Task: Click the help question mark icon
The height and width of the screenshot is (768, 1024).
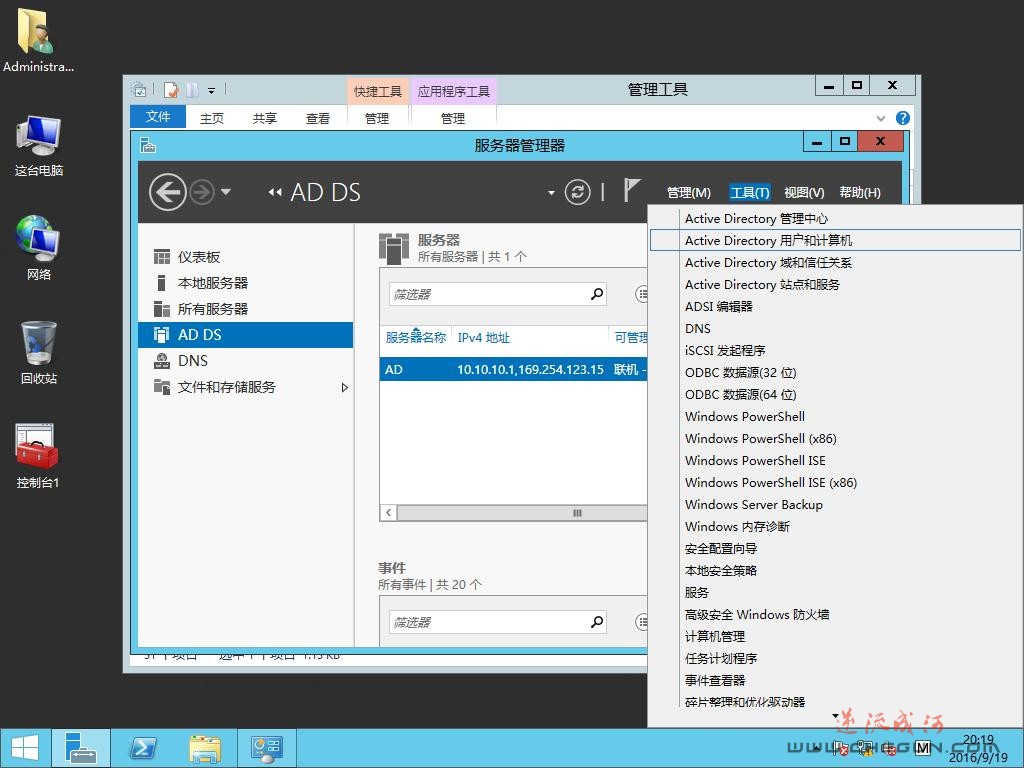Action: pyautogui.click(x=903, y=118)
